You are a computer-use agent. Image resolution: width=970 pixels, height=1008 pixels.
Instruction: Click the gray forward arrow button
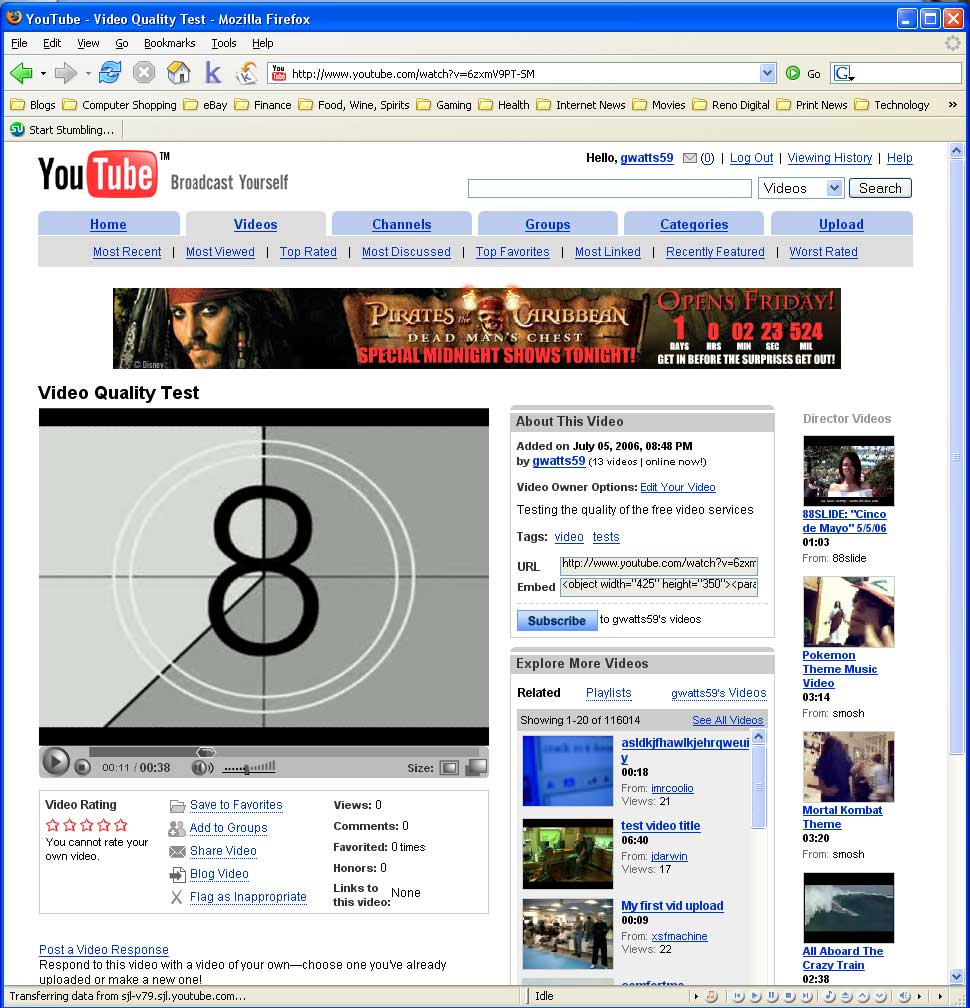pos(66,73)
